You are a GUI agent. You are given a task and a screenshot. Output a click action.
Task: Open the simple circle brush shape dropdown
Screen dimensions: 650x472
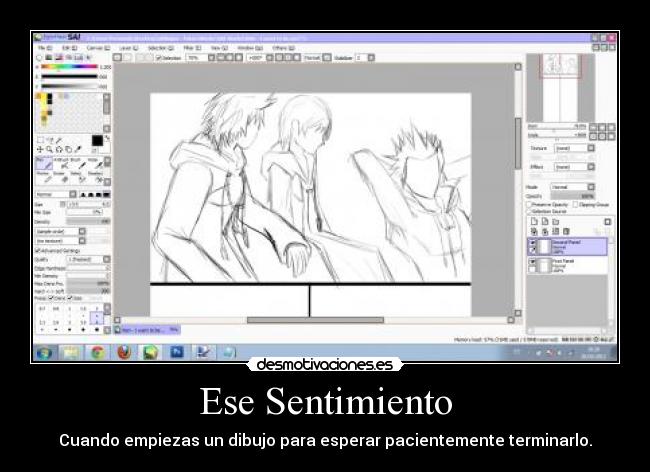(61, 231)
